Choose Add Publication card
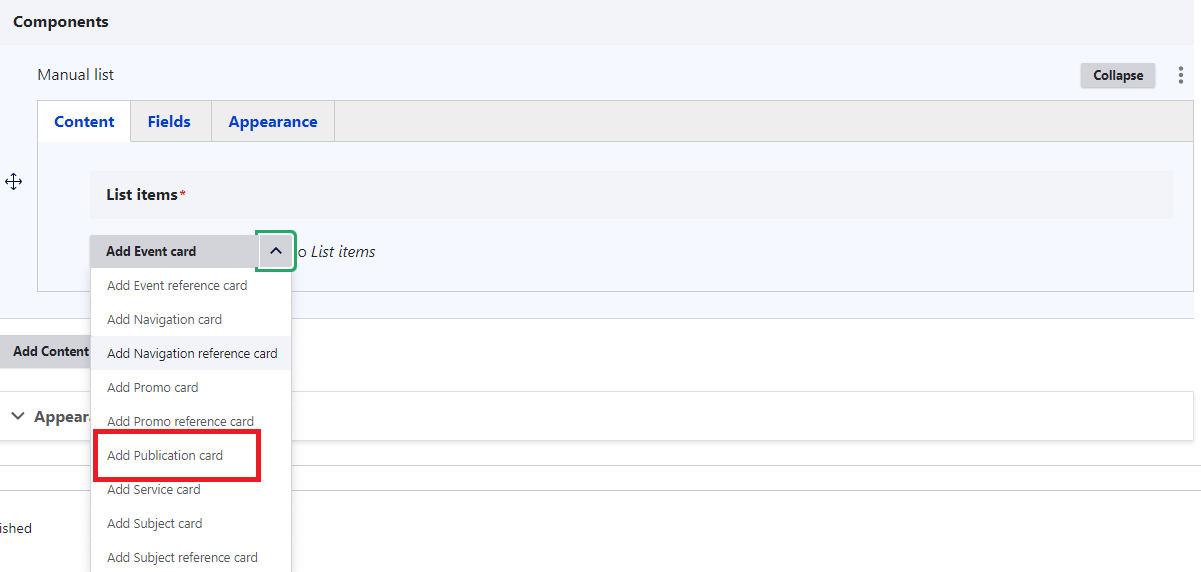Image resolution: width=1201 pixels, height=572 pixels. [165, 455]
